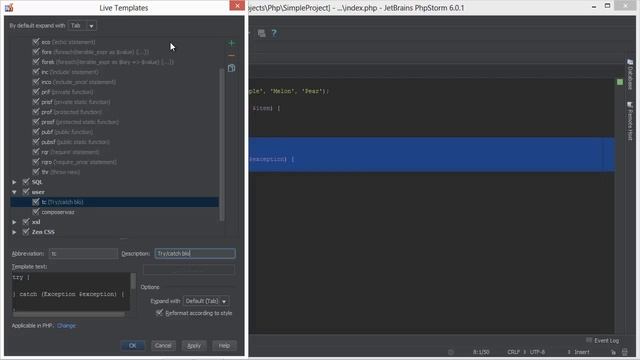Click the template text horizontal scrollbar
Screen dimensions: 640x360
69,315
